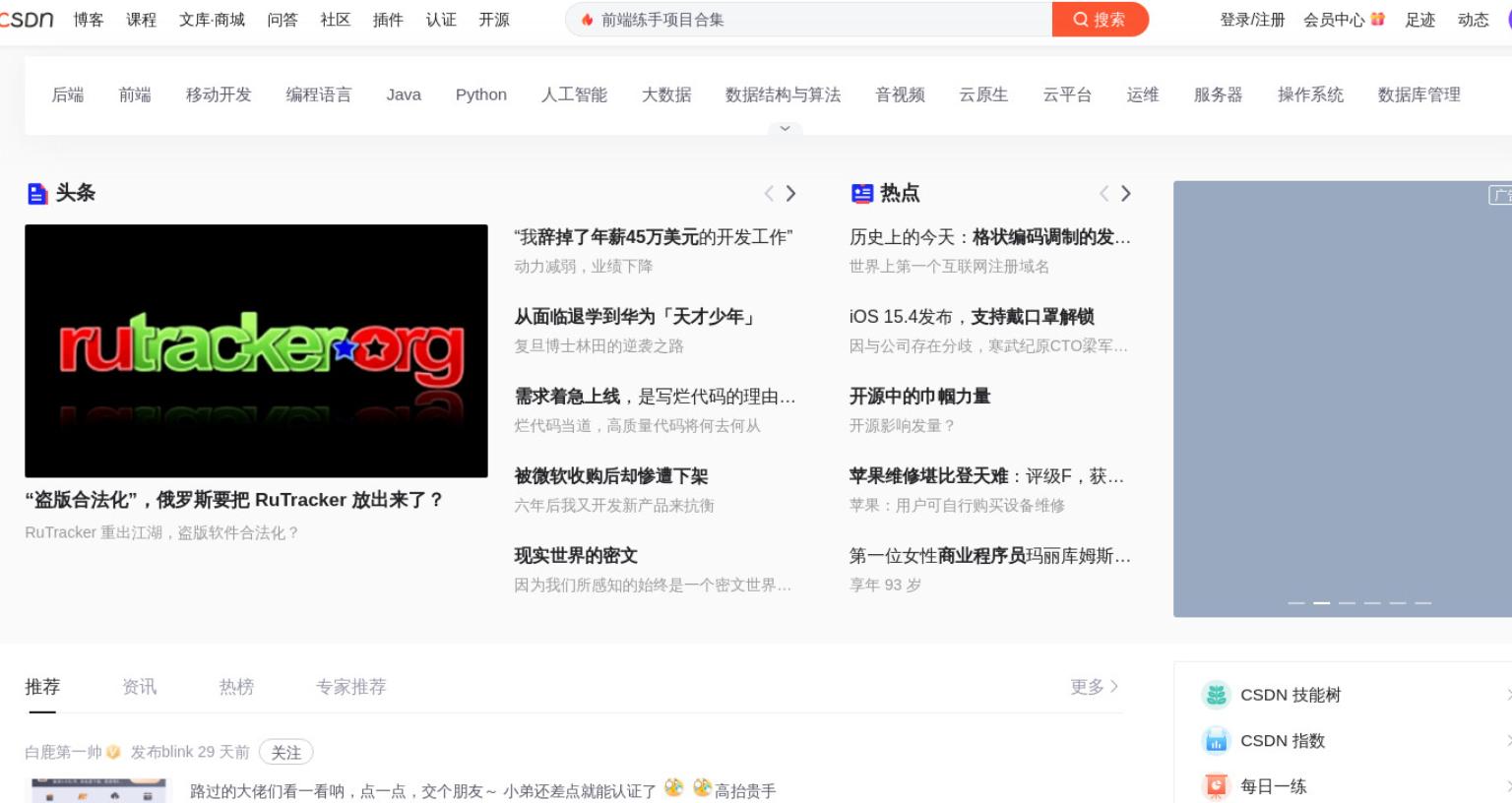Click the fire icon in search box

(x=588, y=20)
